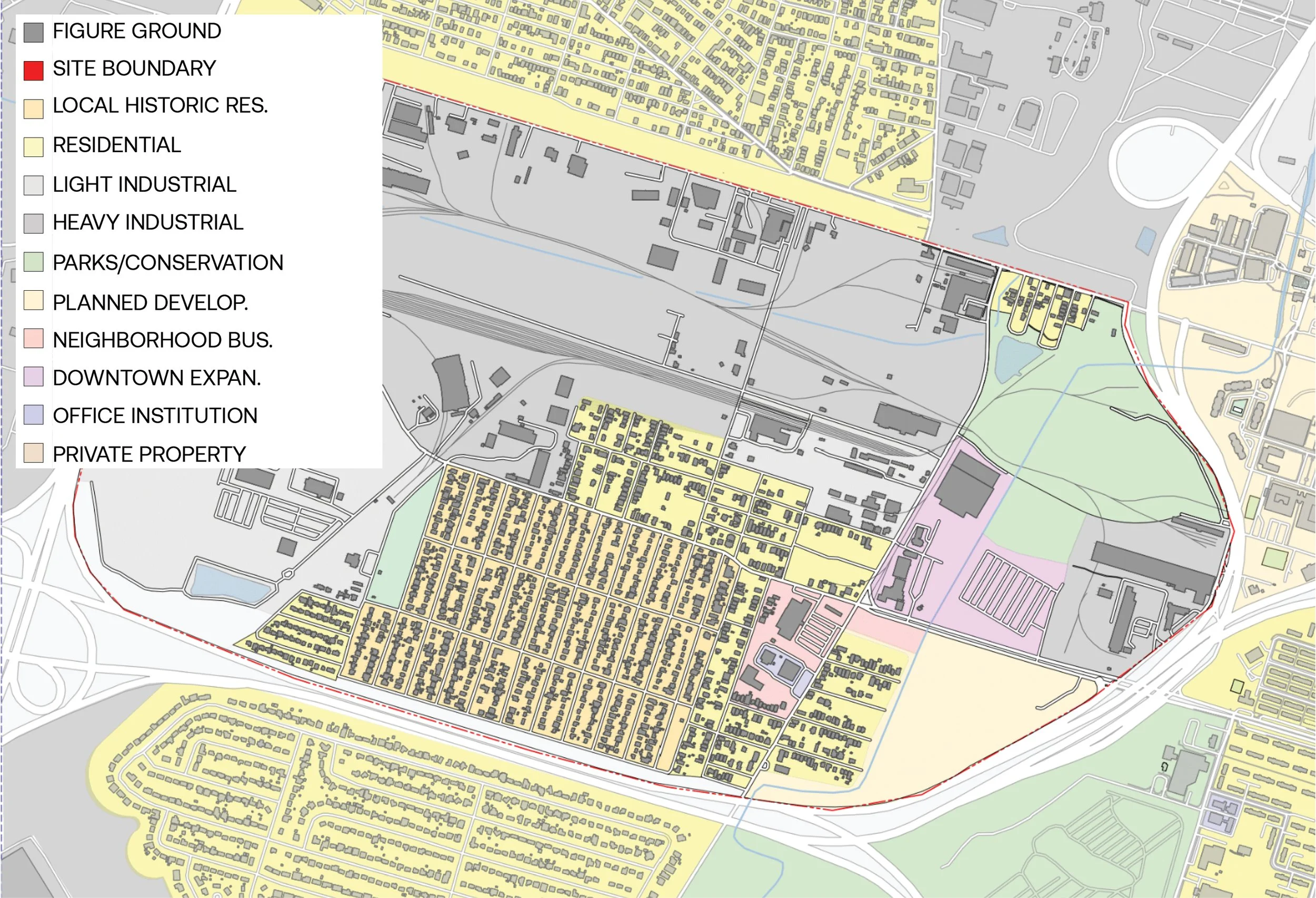This screenshot has width=1316, height=898.
Task: Click the purple Downtown Expan. swatch
Action: 33,377
